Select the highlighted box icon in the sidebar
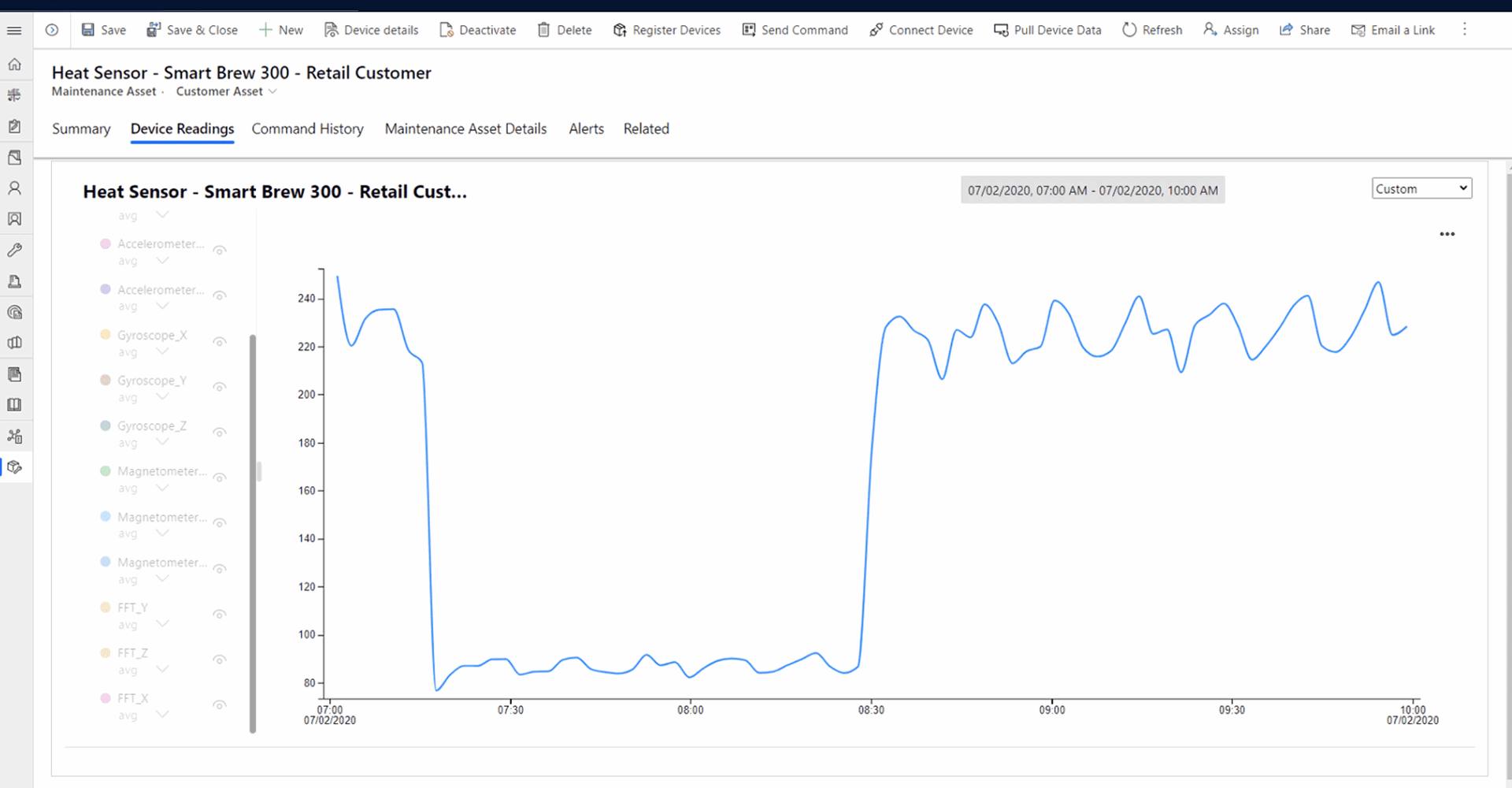1512x788 pixels. pyautogui.click(x=14, y=467)
